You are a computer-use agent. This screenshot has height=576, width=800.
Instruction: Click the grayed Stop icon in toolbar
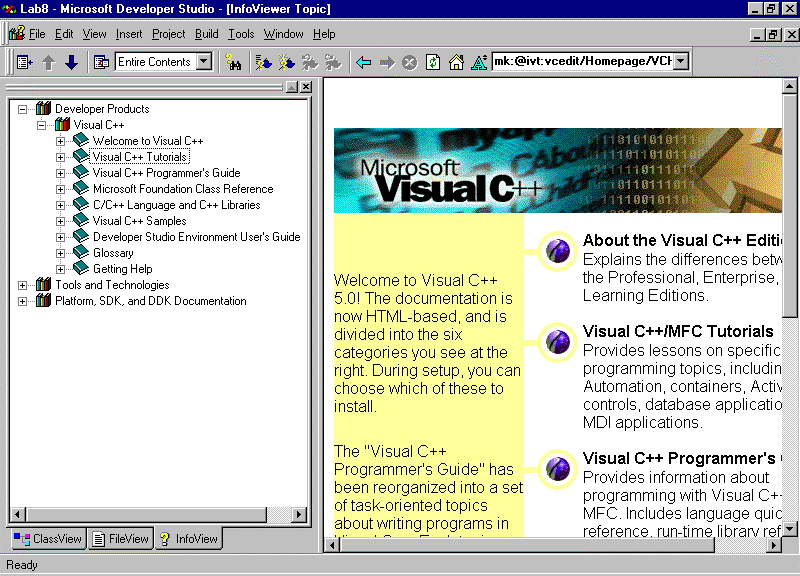point(409,62)
